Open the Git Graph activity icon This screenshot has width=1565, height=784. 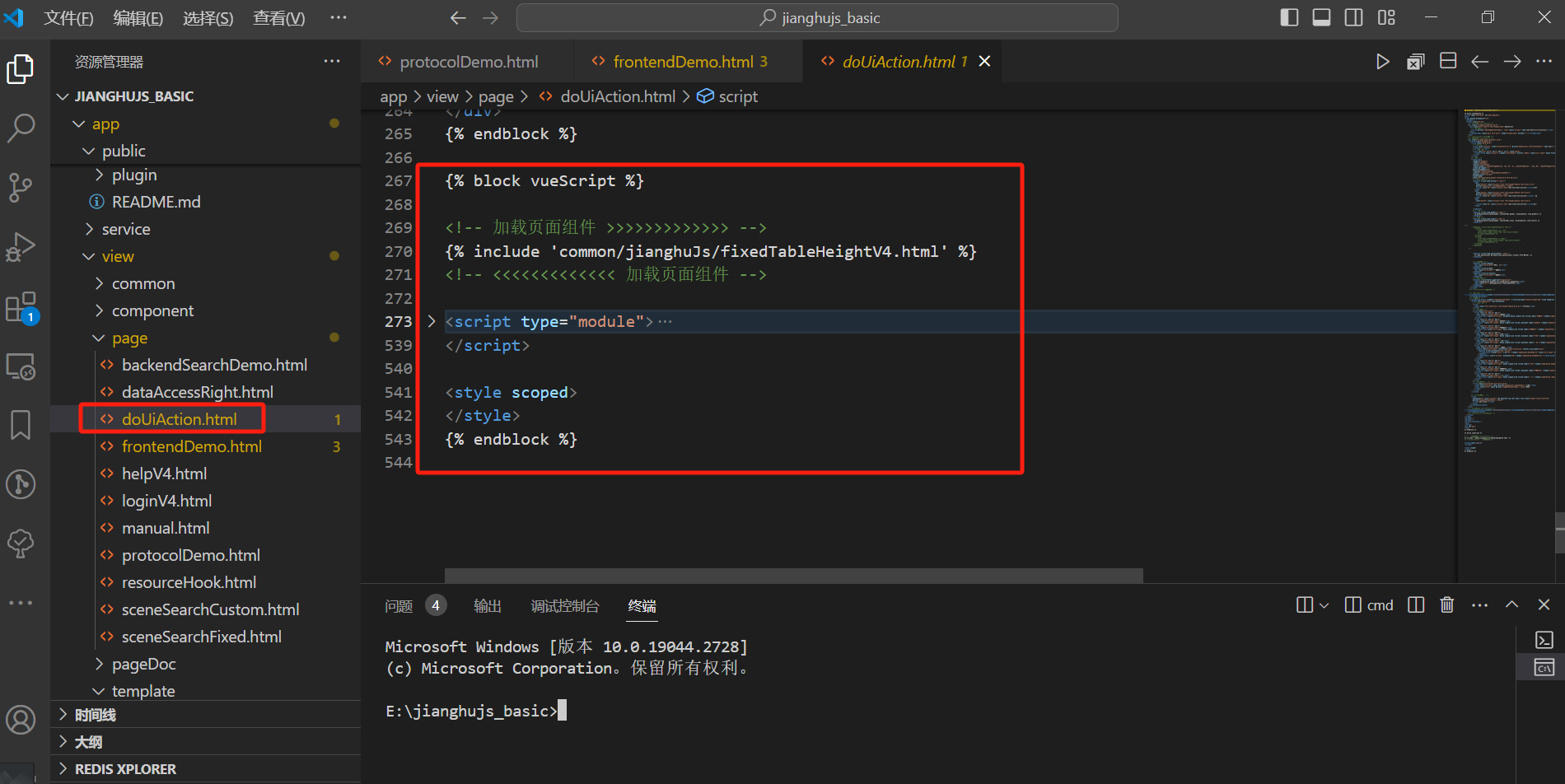coord(21,484)
